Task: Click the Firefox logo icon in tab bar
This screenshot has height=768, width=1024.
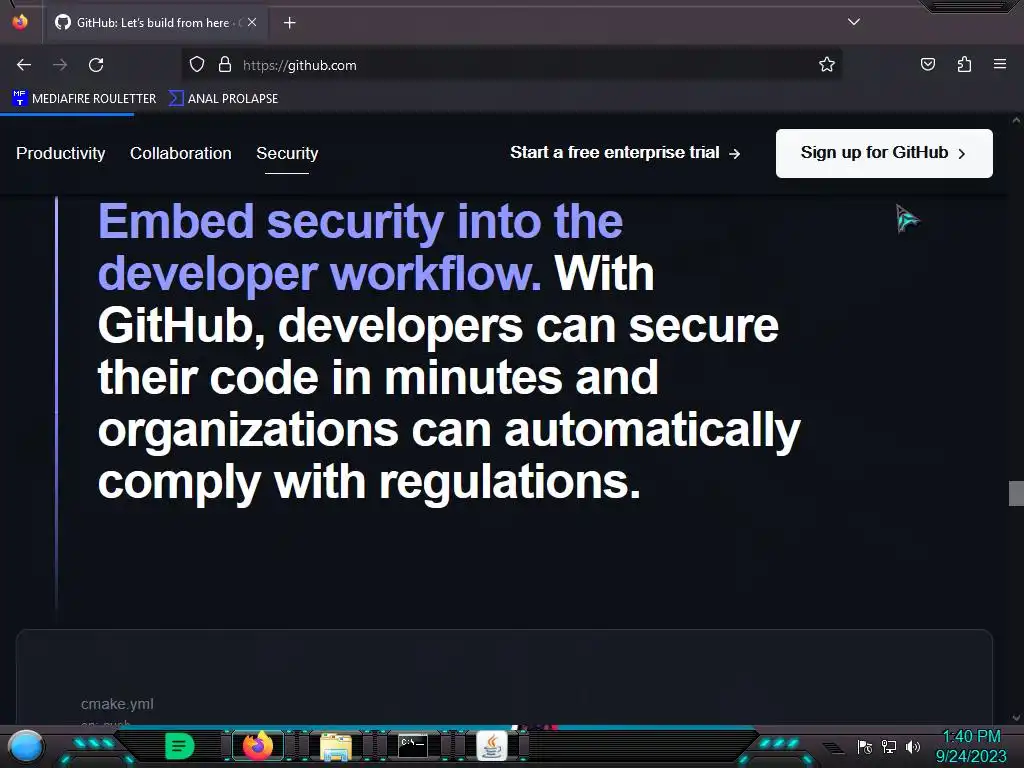Action: pos(20,22)
